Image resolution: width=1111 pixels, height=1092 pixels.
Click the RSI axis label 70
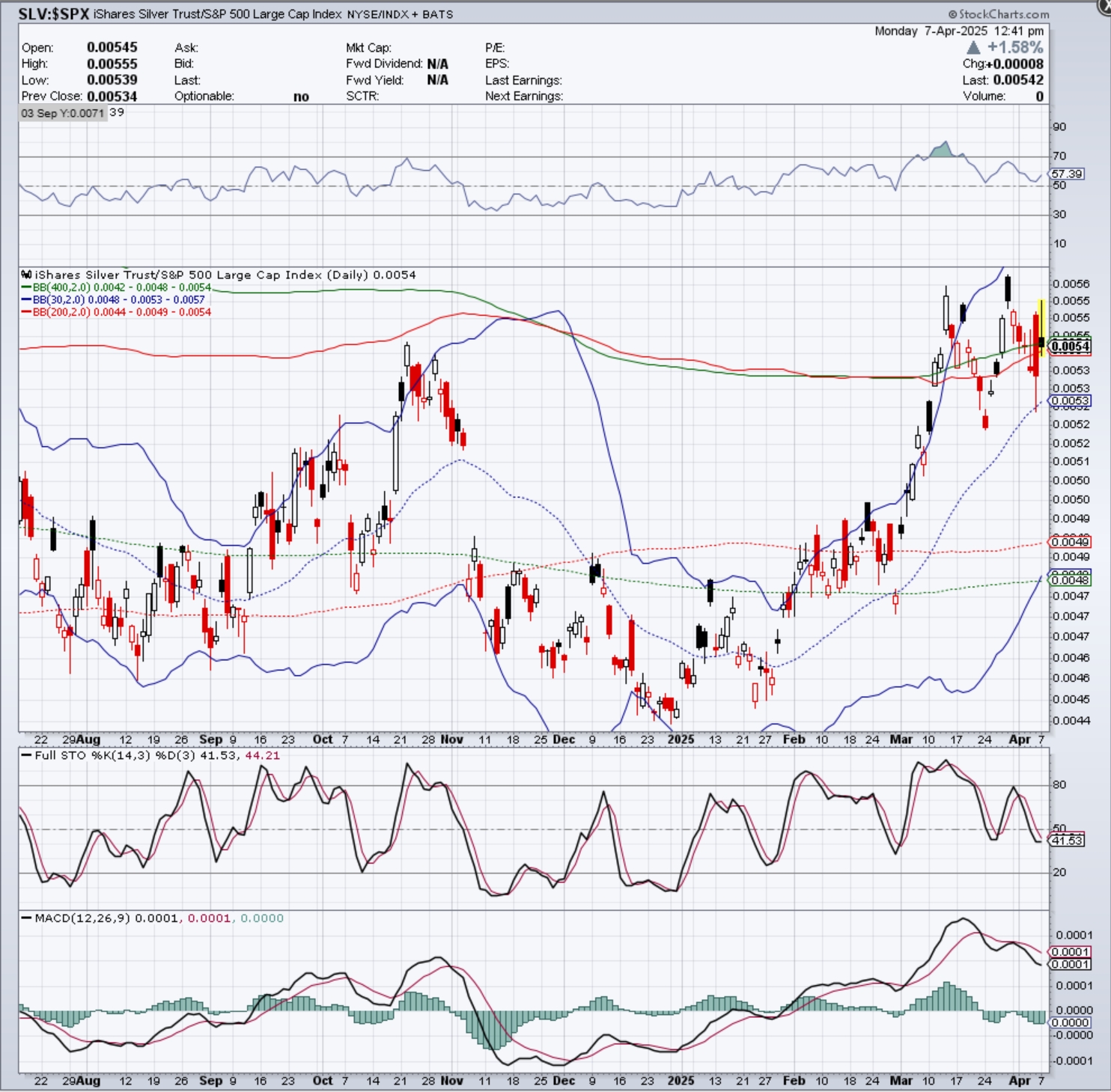pos(1059,156)
